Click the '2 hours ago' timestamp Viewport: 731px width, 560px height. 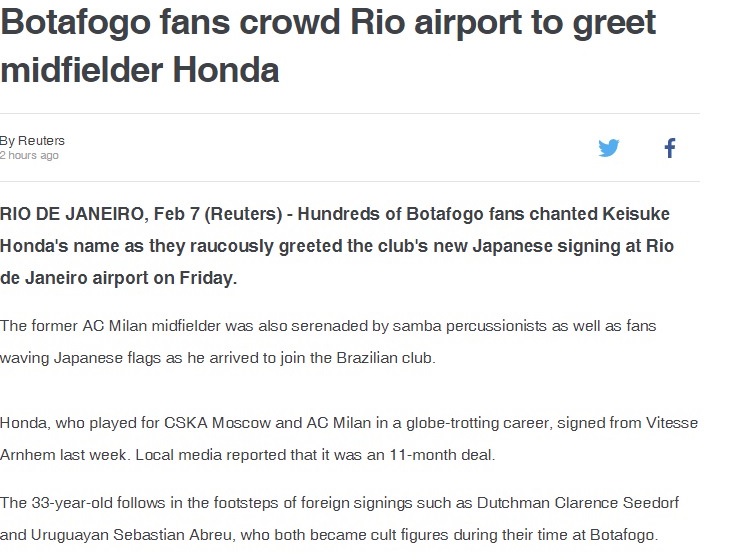click(x=29, y=155)
